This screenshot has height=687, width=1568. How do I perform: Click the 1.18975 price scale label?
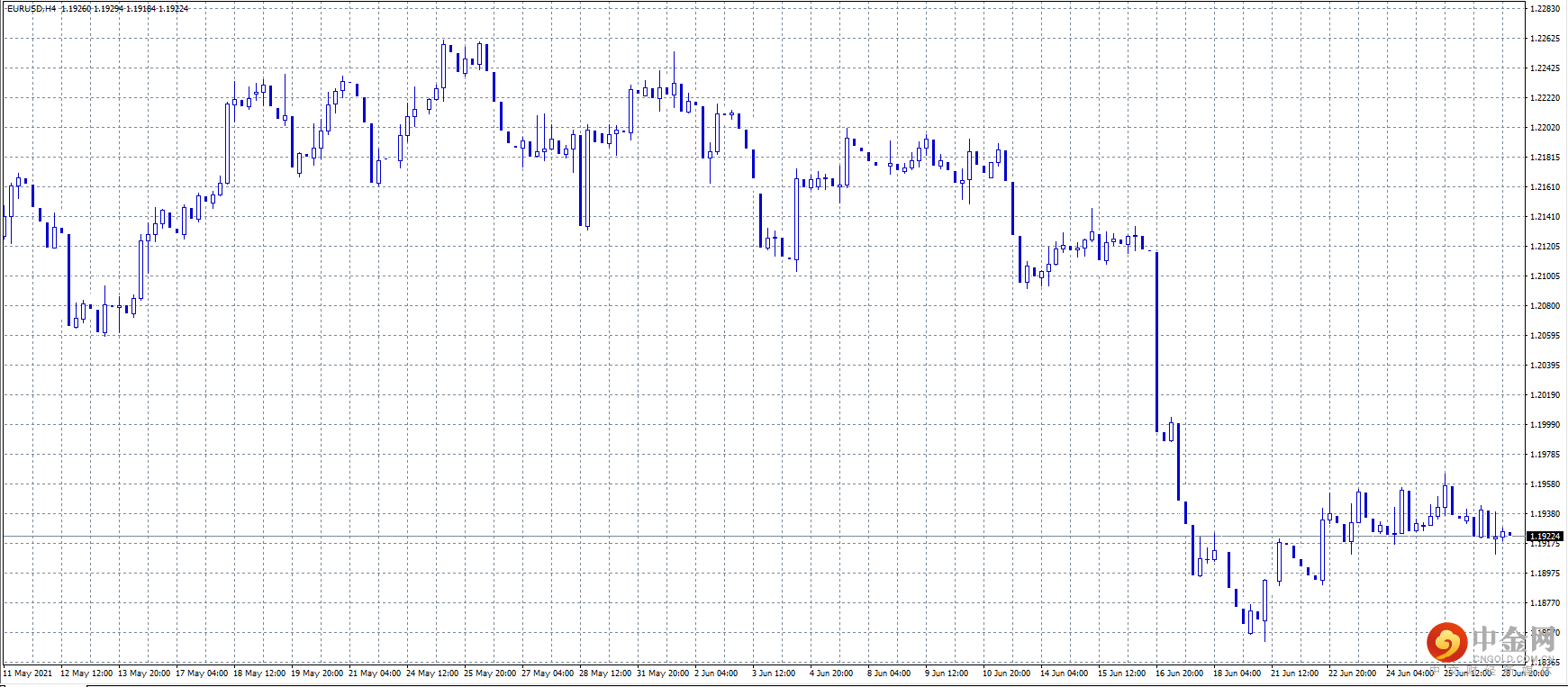[x=1545, y=574]
